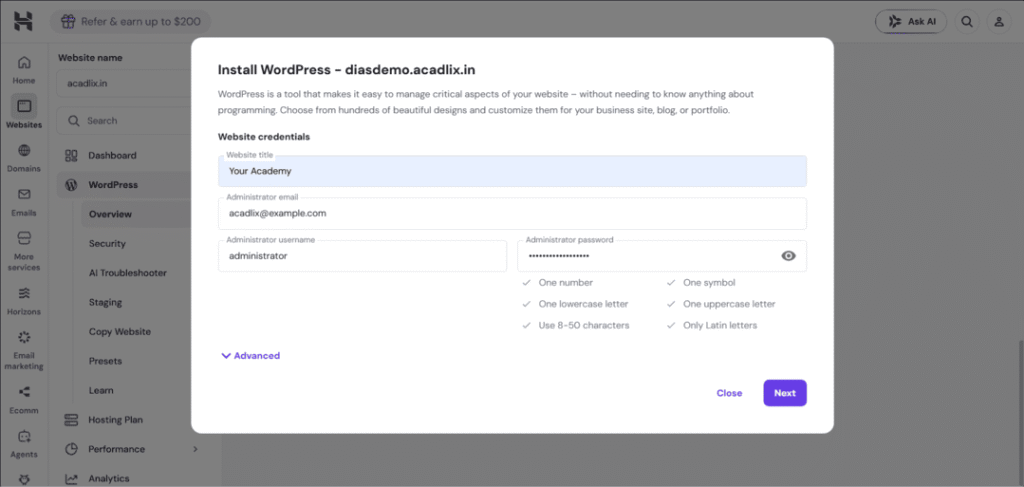Click the Close button in dialog
Viewport: 1024px width, 487px height.
(729, 393)
